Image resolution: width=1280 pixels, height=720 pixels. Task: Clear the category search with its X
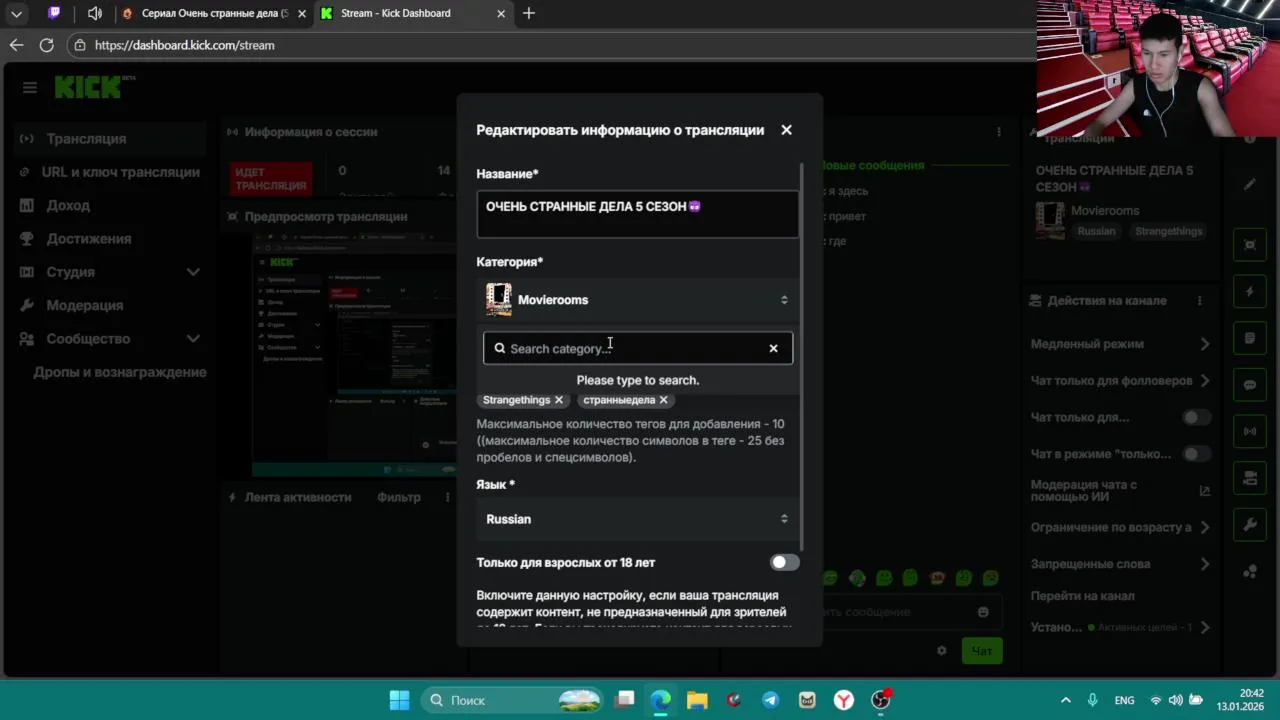773,348
